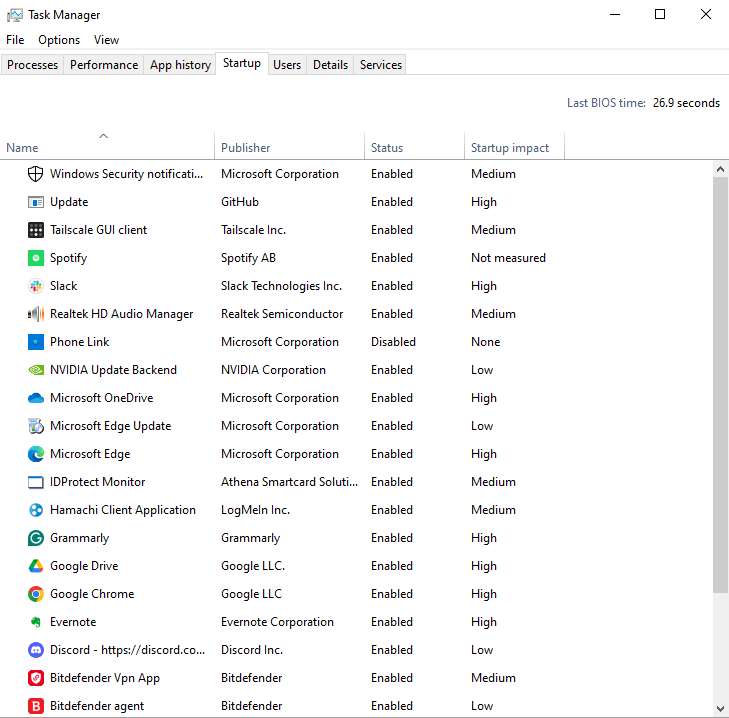This screenshot has height=718, width=729.
Task: Open the Options menu
Action: pos(59,40)
